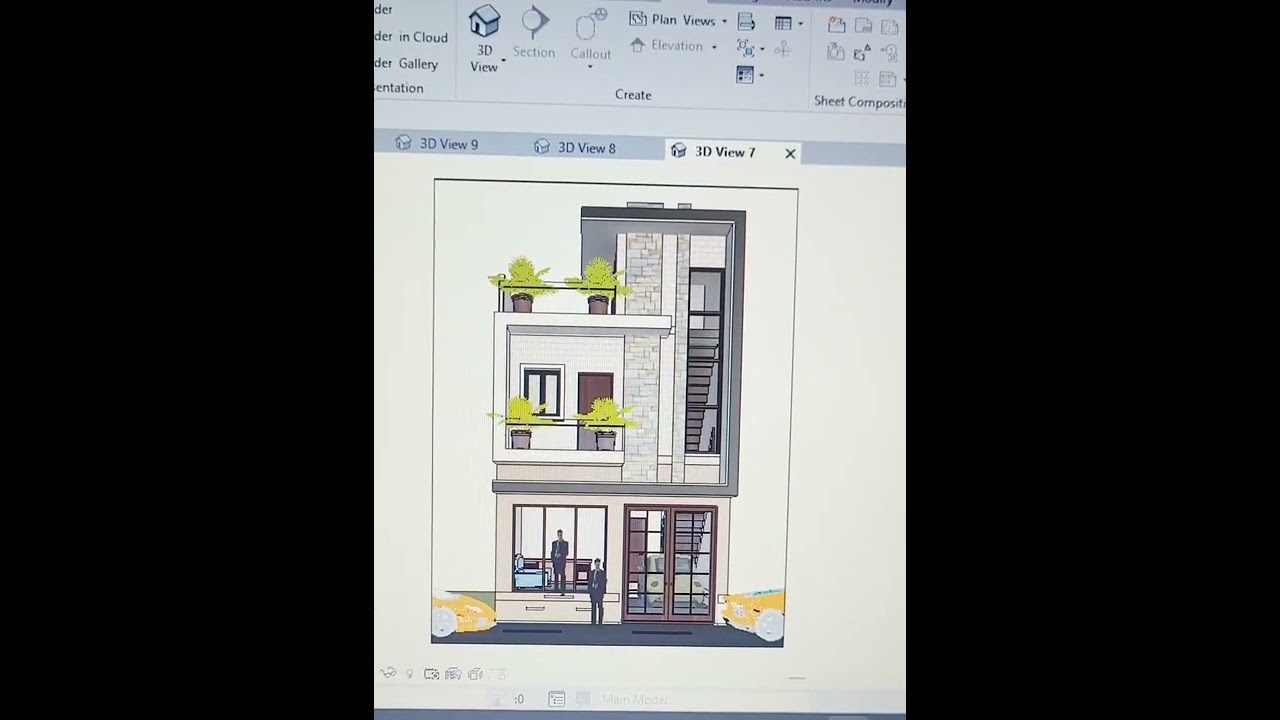Viewport: 1280px width, 720px height.
Task: Click the first icon in Sheet Composition top row
Action: (836, 24)
